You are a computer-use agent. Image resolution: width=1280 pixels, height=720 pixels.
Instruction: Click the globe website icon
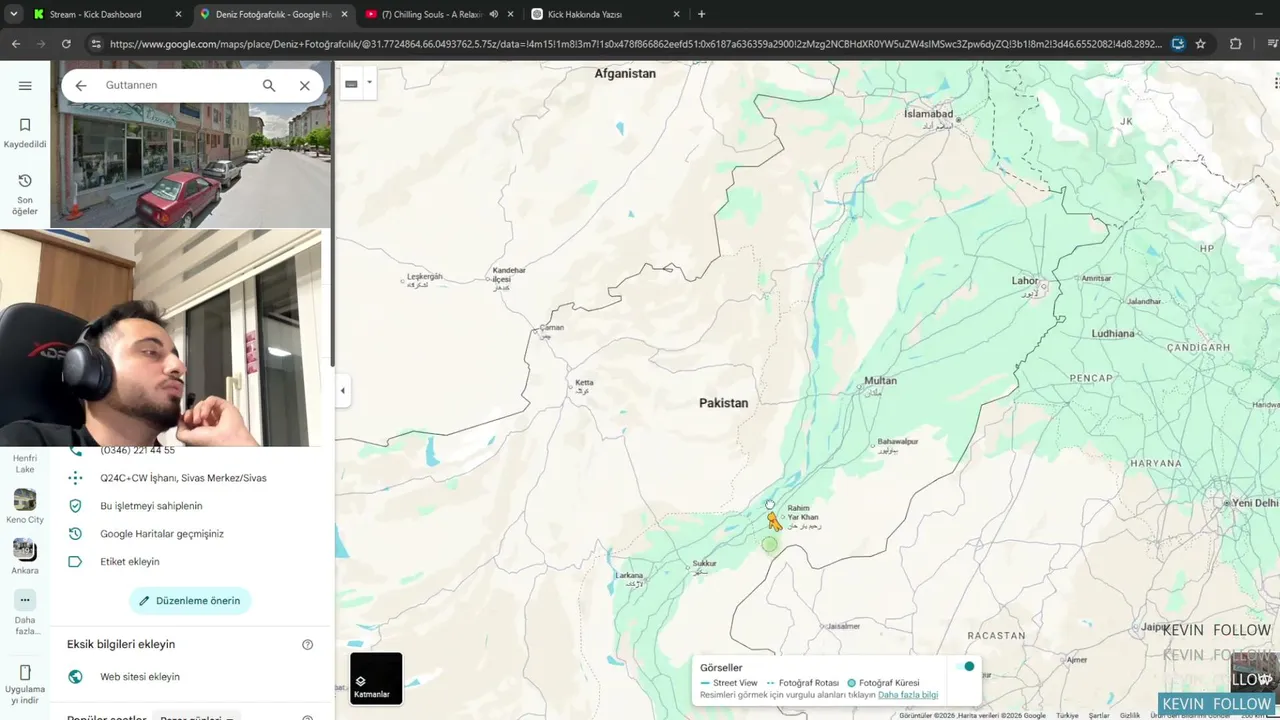(x=75, y=677)
